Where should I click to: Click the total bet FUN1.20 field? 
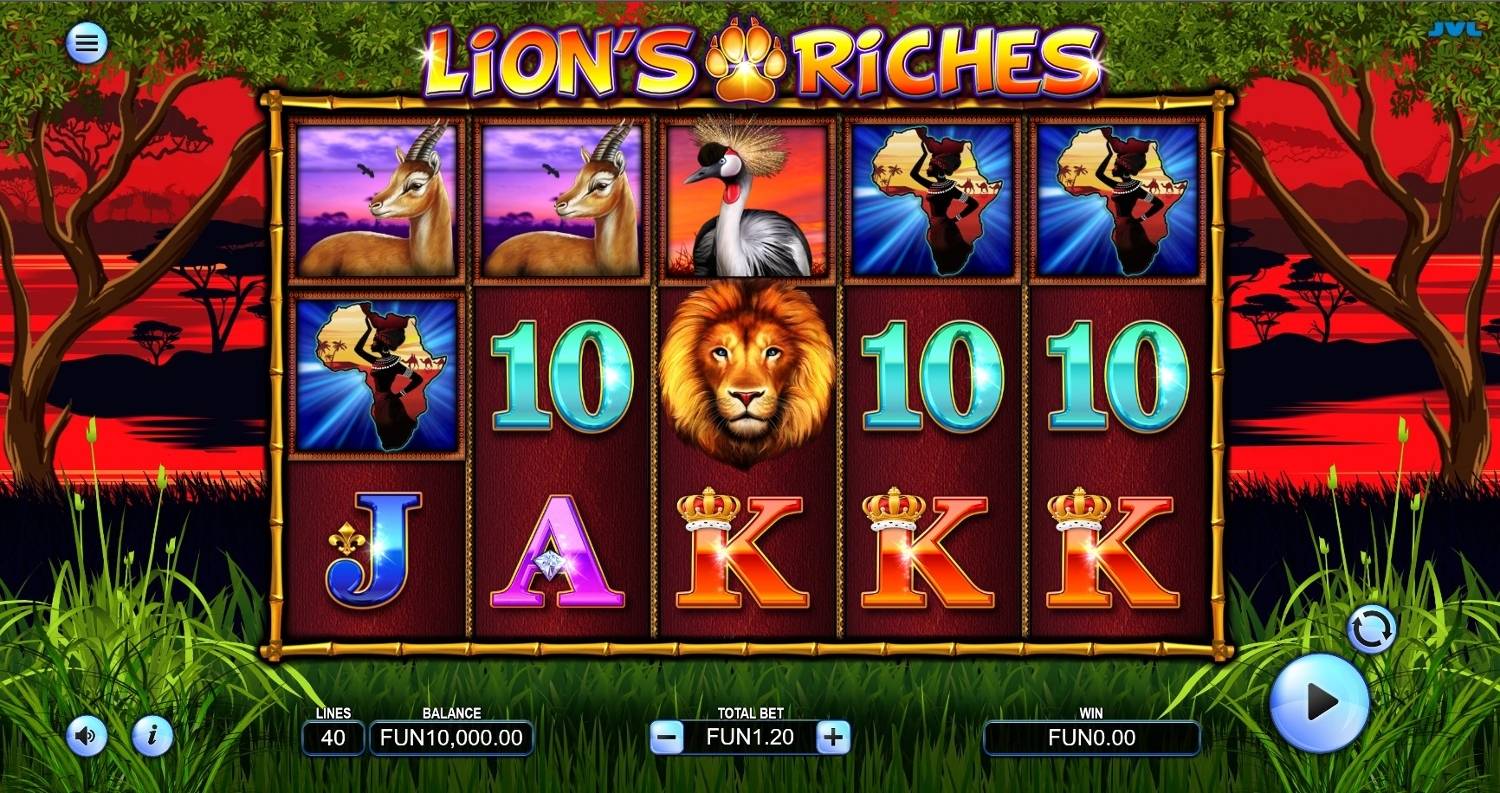pyautogui.click(x=750, y=738)
